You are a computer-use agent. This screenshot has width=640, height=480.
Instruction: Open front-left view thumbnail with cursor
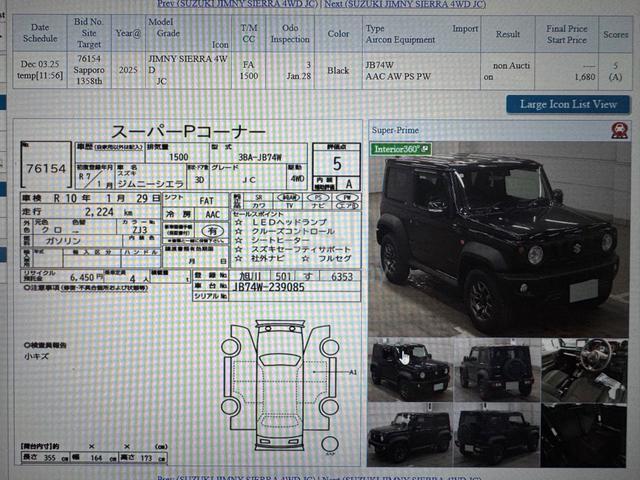411,370
